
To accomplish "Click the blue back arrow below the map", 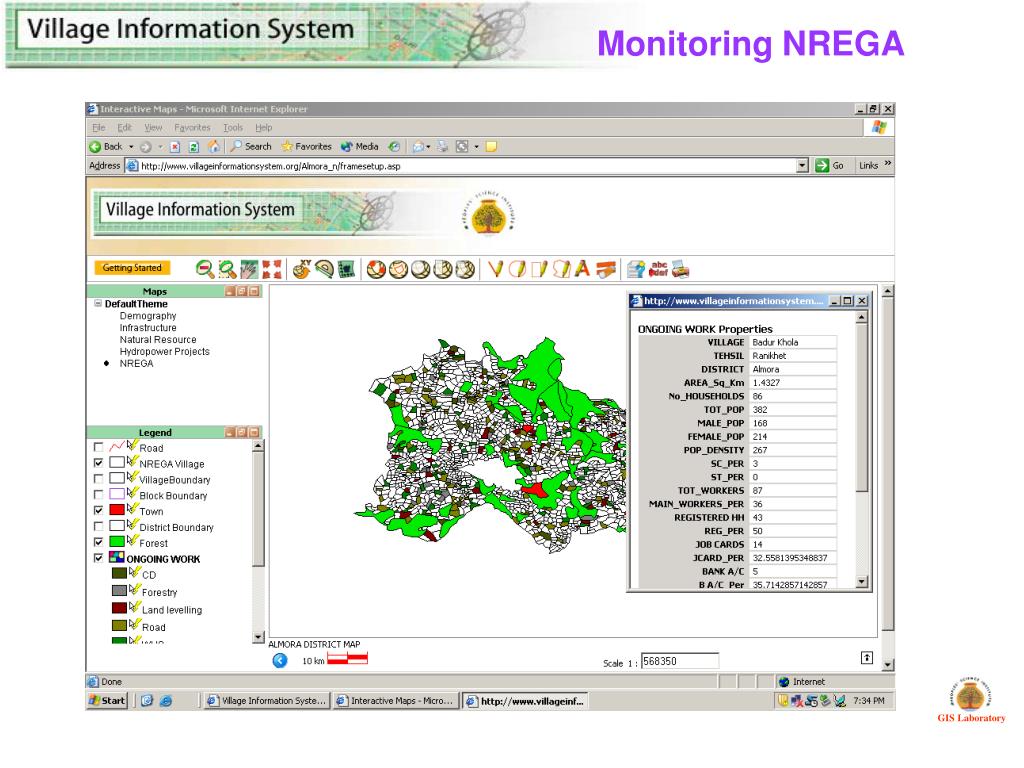I will point(280,660).
